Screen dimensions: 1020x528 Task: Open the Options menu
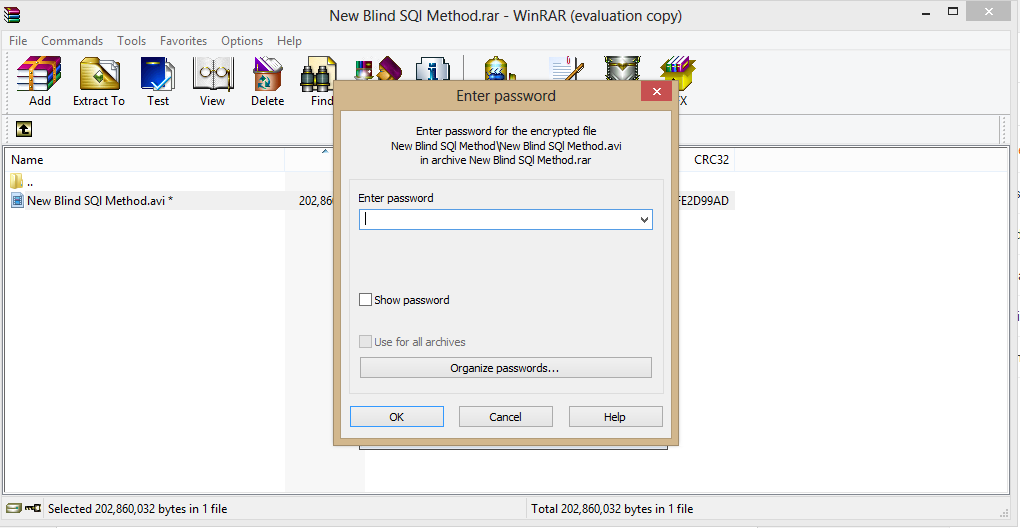tap(242, 40)
